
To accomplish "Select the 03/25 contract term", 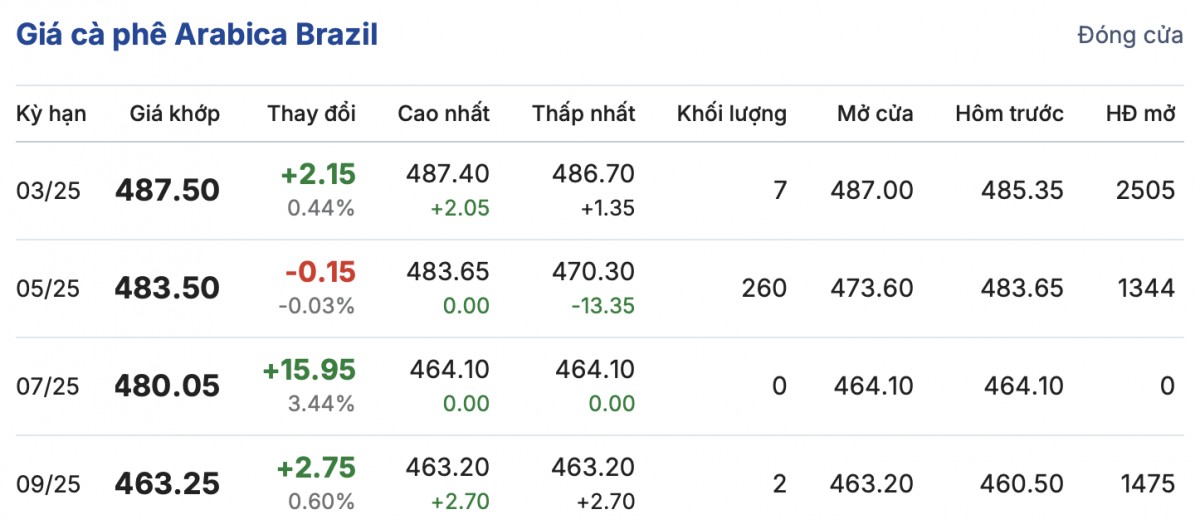I will point(48,190).
